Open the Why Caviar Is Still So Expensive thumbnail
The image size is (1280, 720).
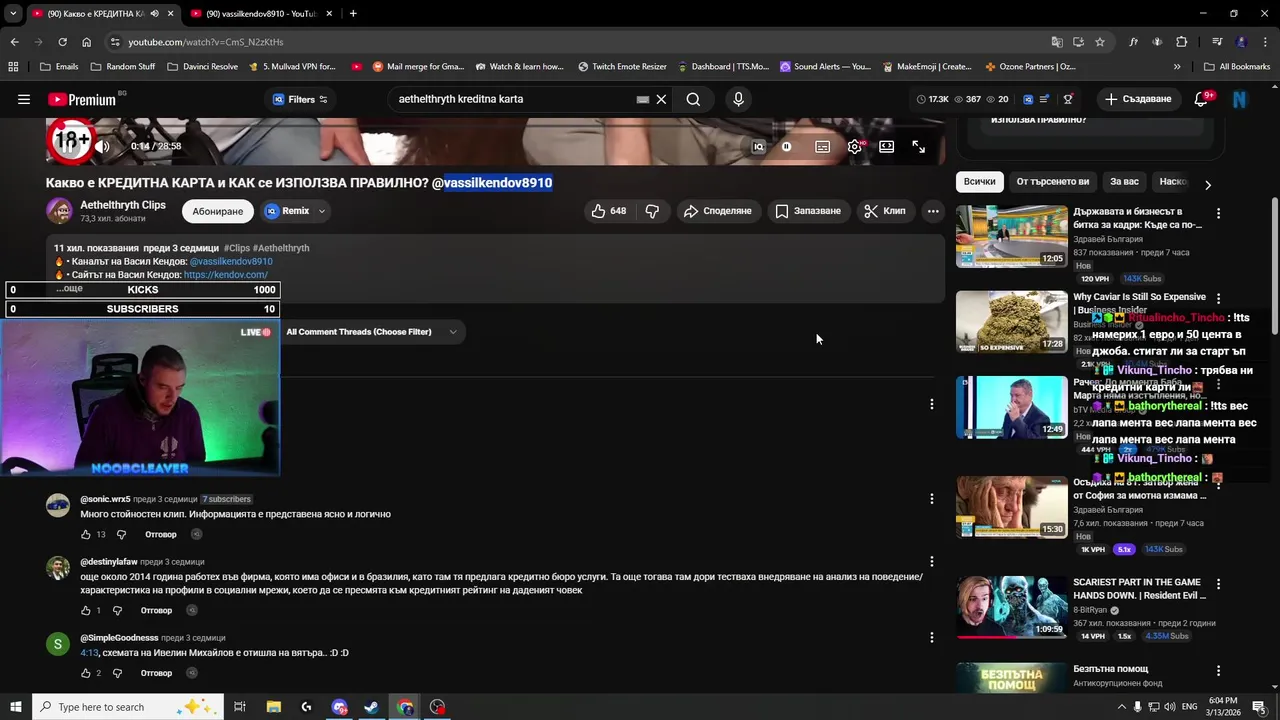[x=1011, y=321]
